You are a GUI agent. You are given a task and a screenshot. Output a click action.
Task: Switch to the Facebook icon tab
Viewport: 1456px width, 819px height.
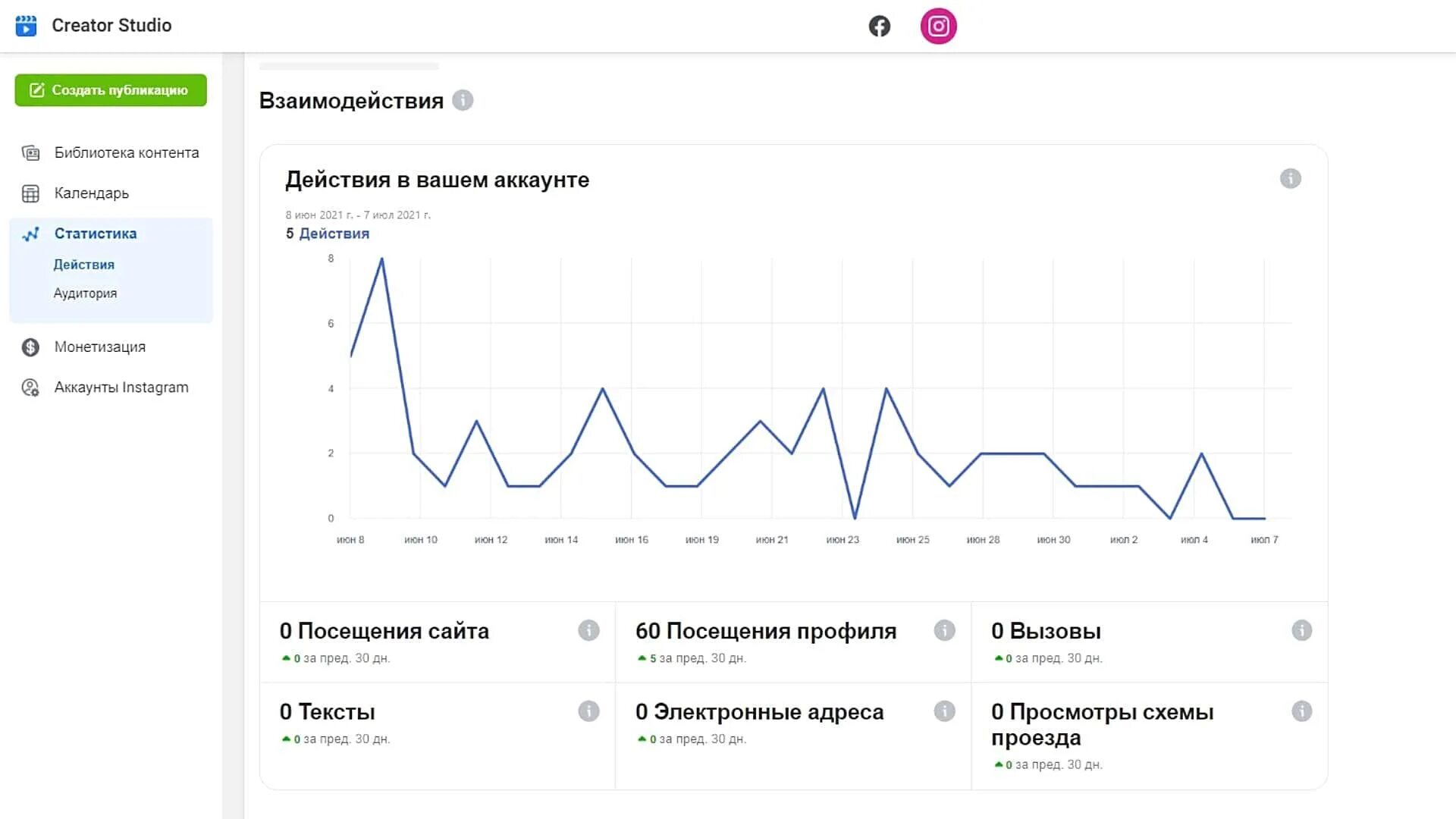click(x=879, y=27)
